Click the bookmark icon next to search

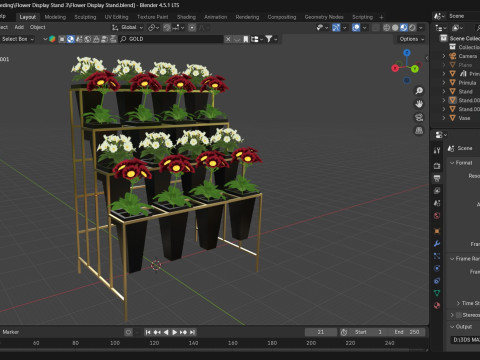[x=246, y=39]
